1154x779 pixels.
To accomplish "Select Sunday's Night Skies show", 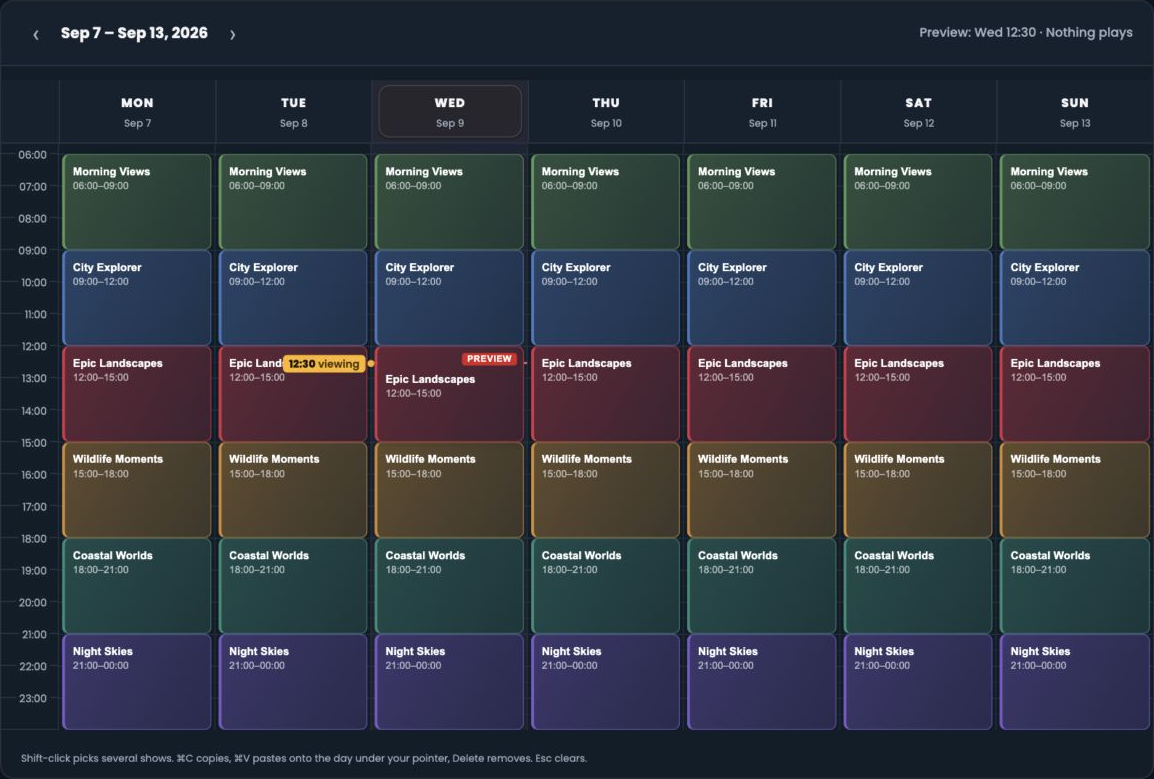I will click(1075, 682).
